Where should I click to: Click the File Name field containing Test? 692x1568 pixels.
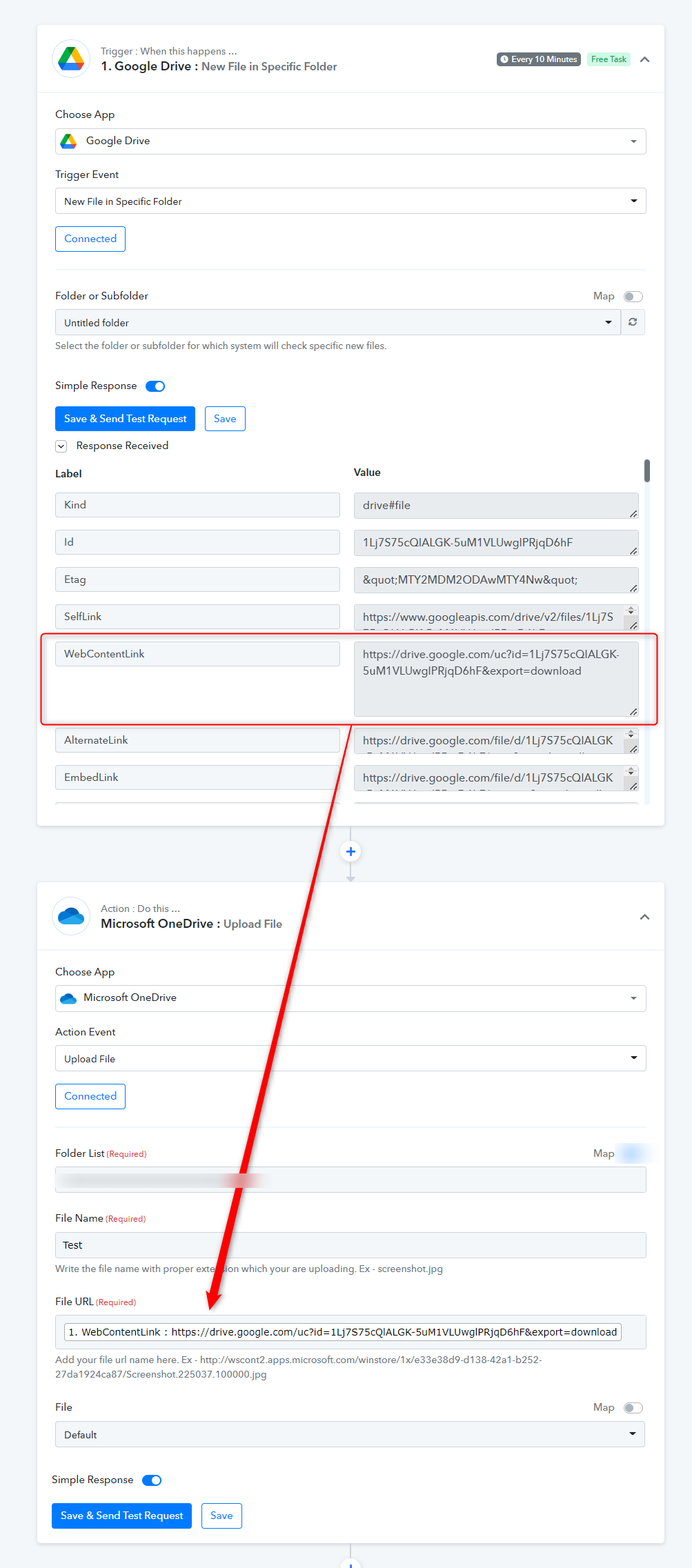350,1245
